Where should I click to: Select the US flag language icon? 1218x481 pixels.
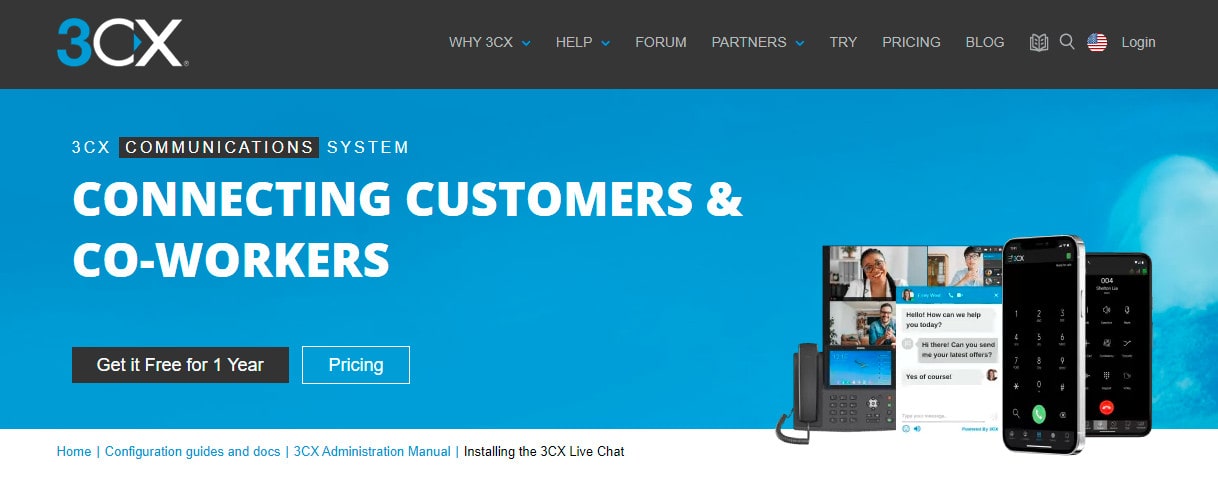tap(1097, 42)
